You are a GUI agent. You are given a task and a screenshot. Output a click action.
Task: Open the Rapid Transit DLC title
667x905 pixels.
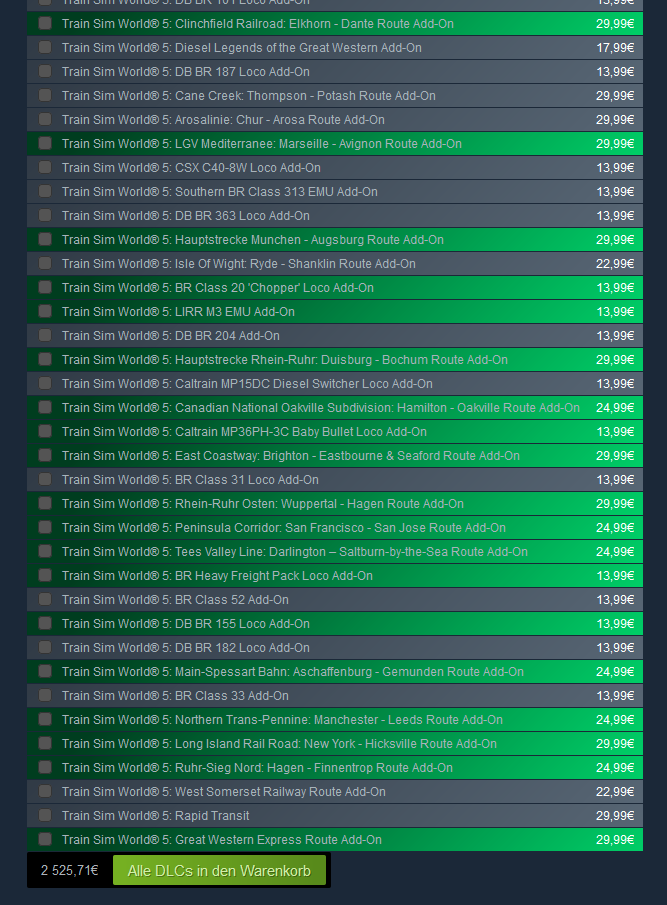tap(155, 816)
